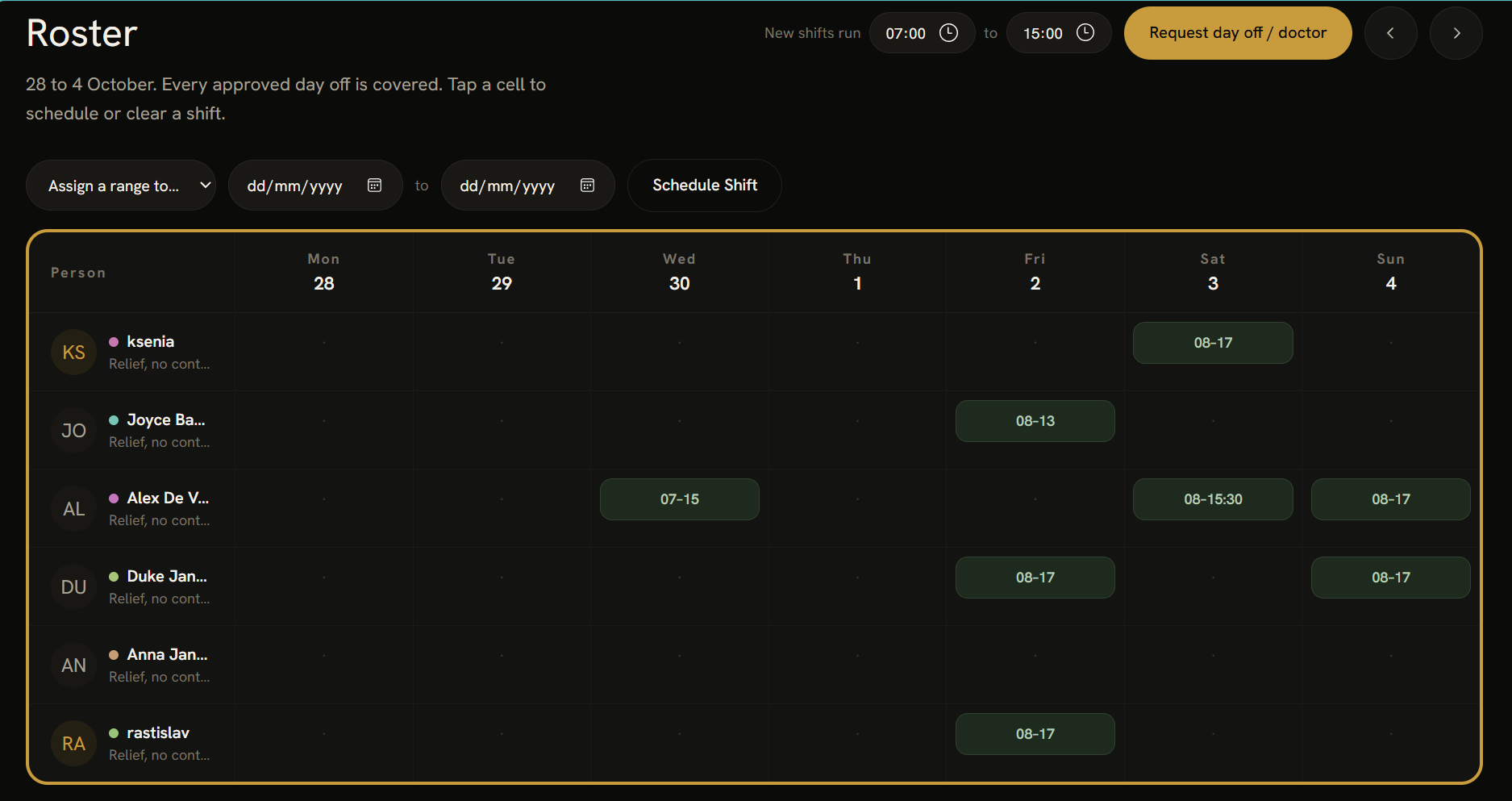Select the Wed 30 column header

tap(680, 272)
